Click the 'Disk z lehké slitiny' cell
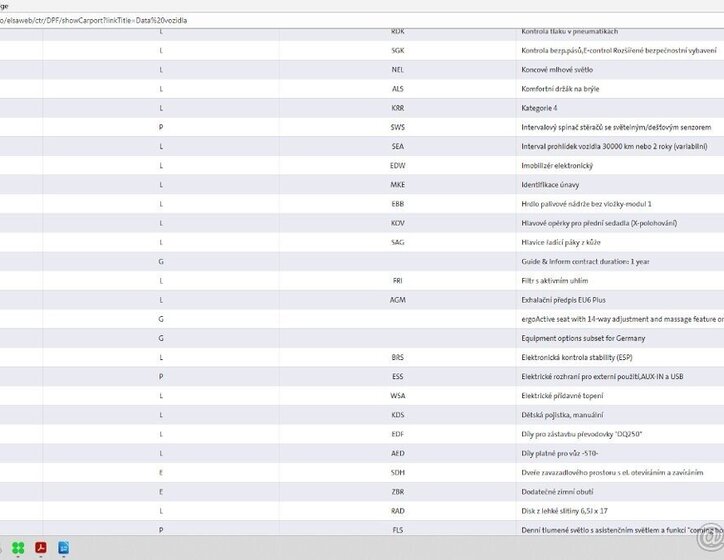 pyautogui.click(x=565, y=510)
